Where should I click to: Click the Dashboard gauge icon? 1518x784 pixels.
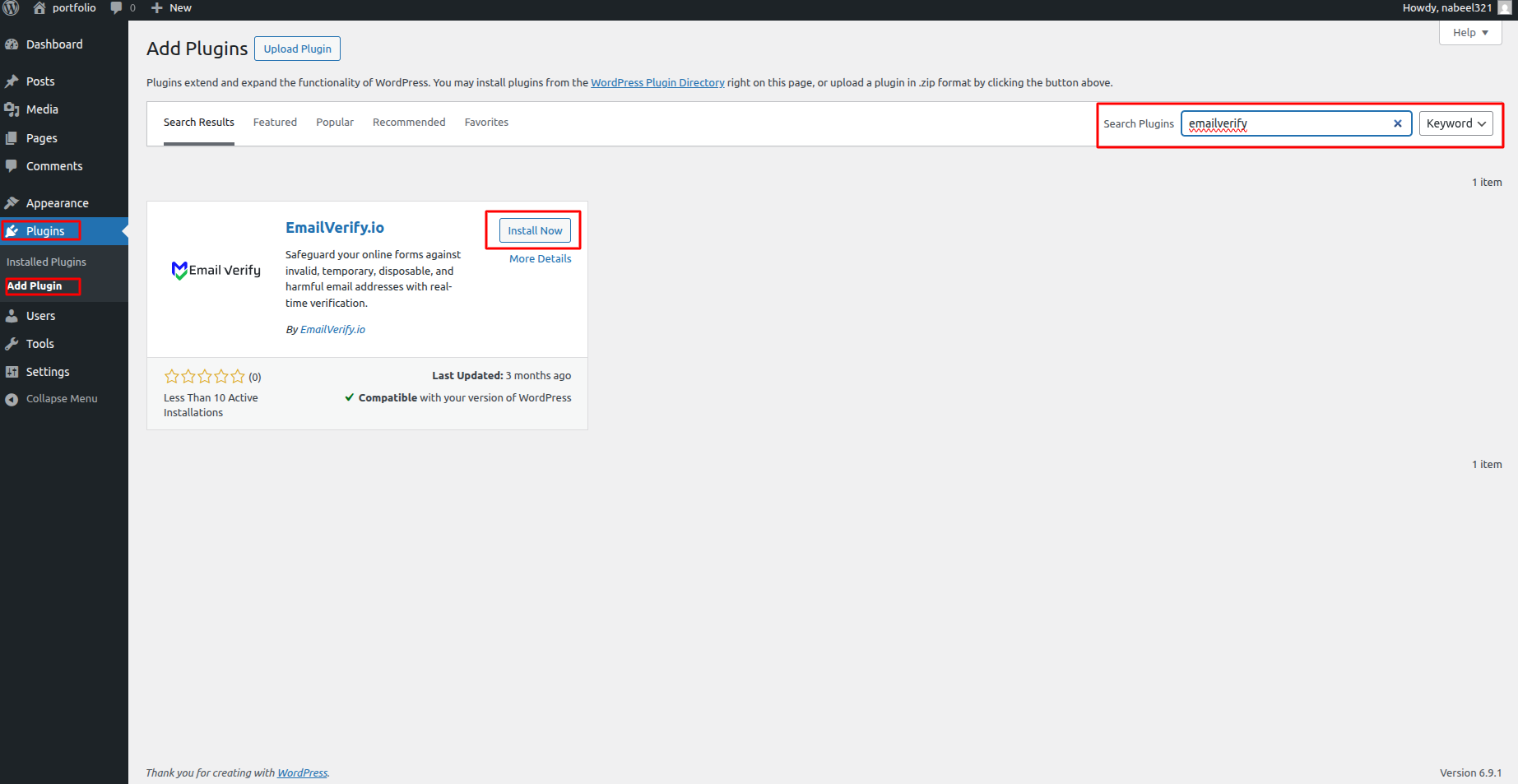[x=12, y=44]
